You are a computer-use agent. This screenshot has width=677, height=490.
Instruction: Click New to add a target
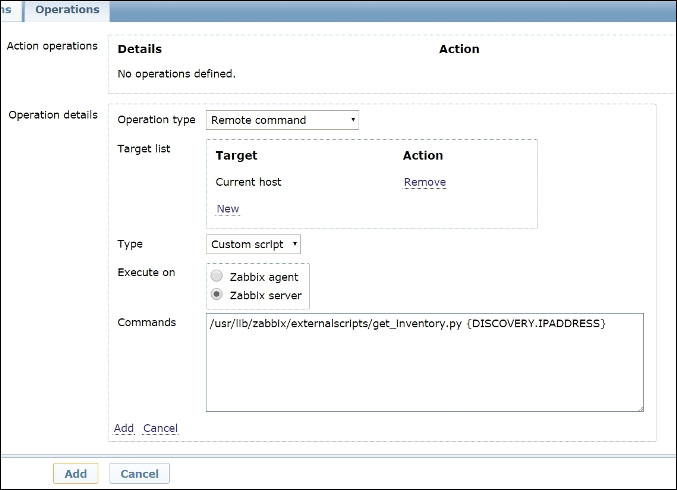coord(228,209)
